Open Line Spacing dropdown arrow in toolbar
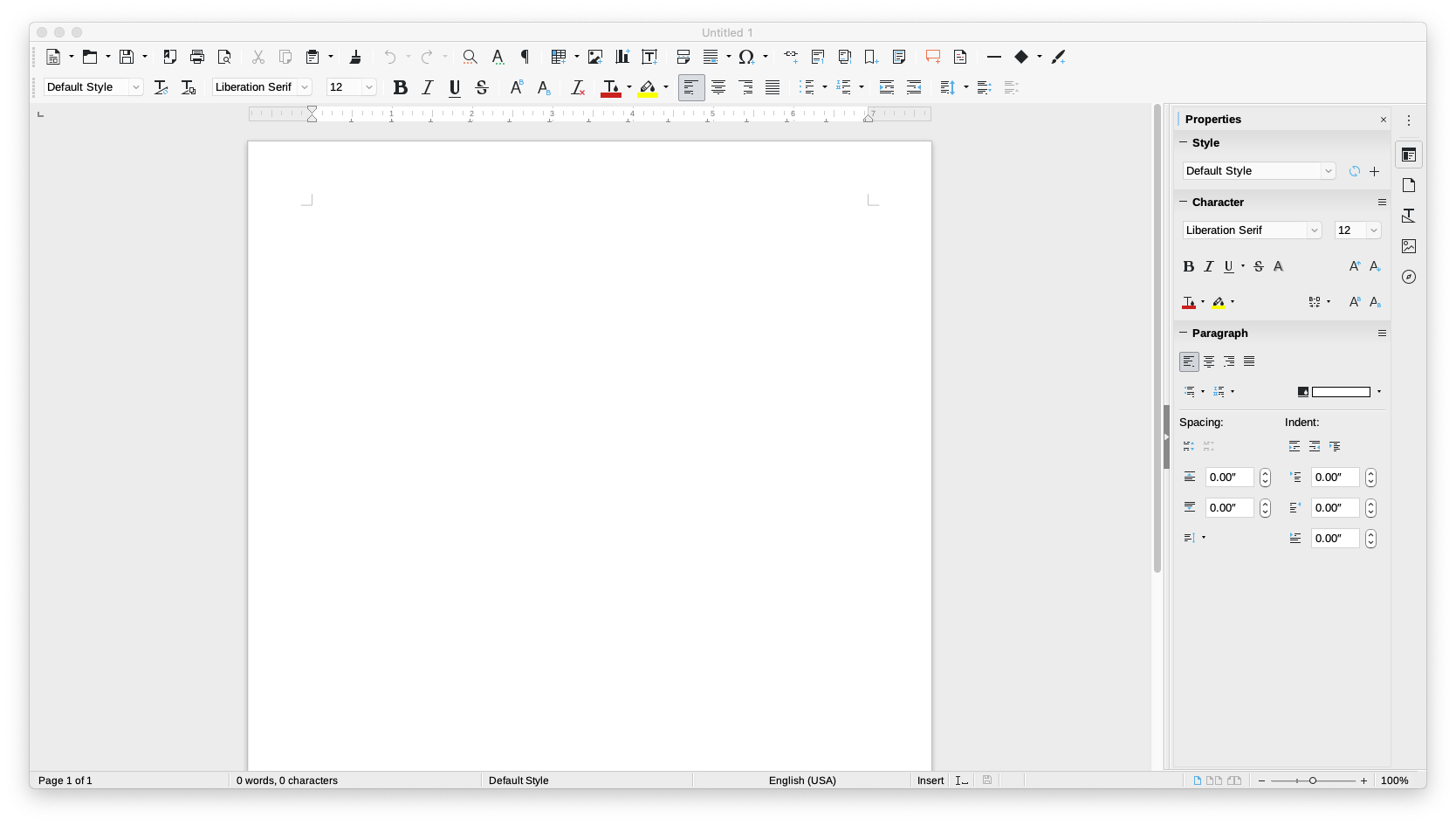 [965, 87]
